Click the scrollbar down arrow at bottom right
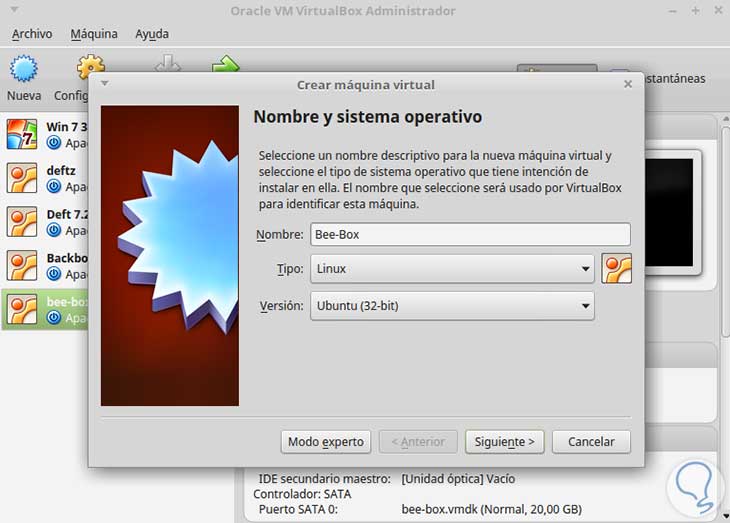 pos(726,516)
